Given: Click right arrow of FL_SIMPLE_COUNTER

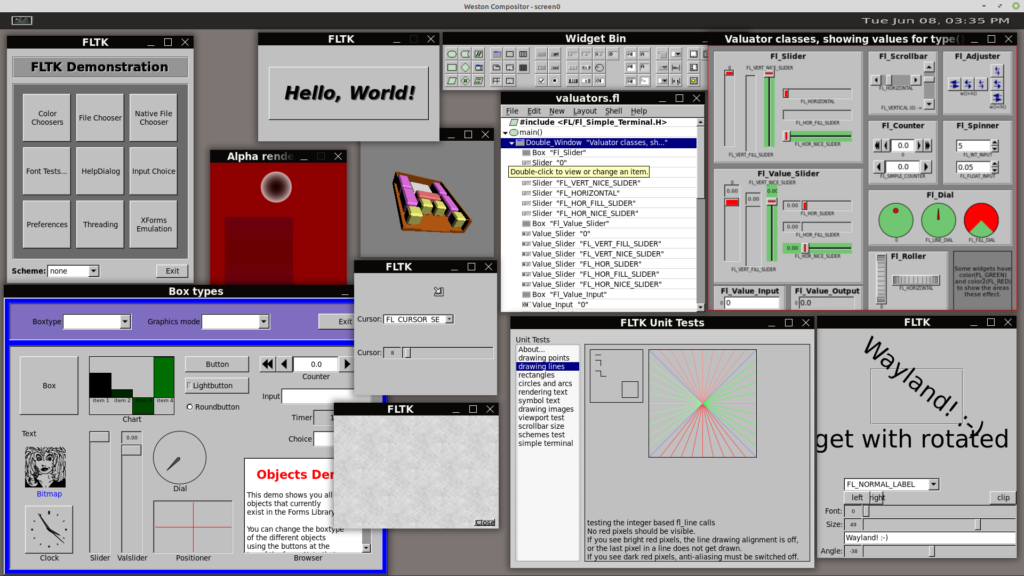Looking at the screenshot, I should tap(926, 167).
